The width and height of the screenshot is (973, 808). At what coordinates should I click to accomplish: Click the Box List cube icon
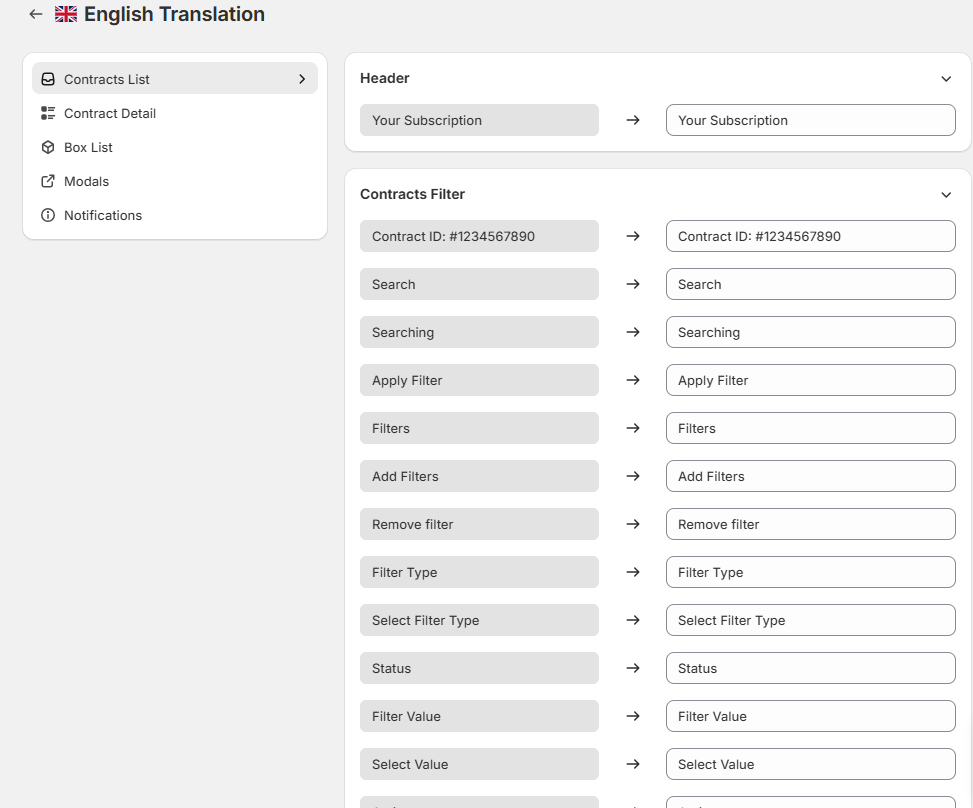(48, 147)
